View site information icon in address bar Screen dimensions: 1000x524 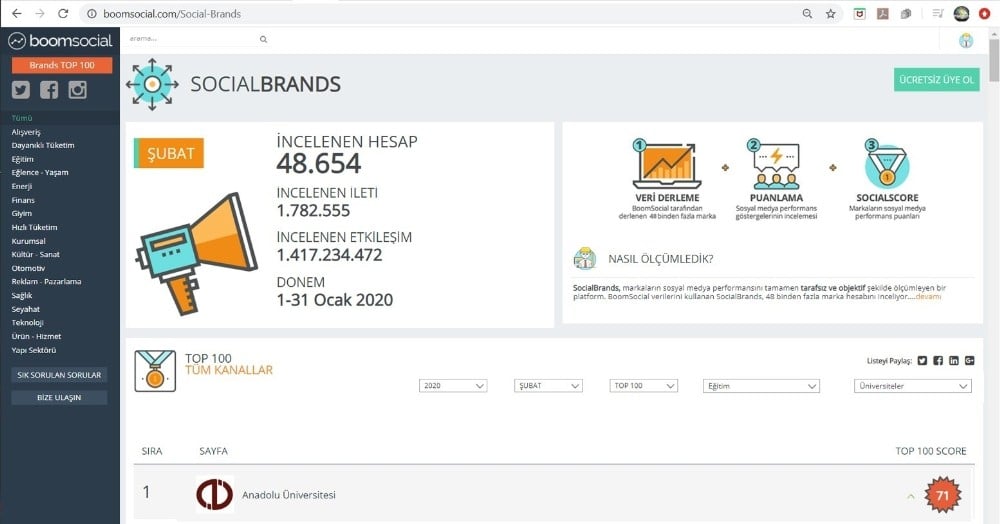[x=92, y=13]
